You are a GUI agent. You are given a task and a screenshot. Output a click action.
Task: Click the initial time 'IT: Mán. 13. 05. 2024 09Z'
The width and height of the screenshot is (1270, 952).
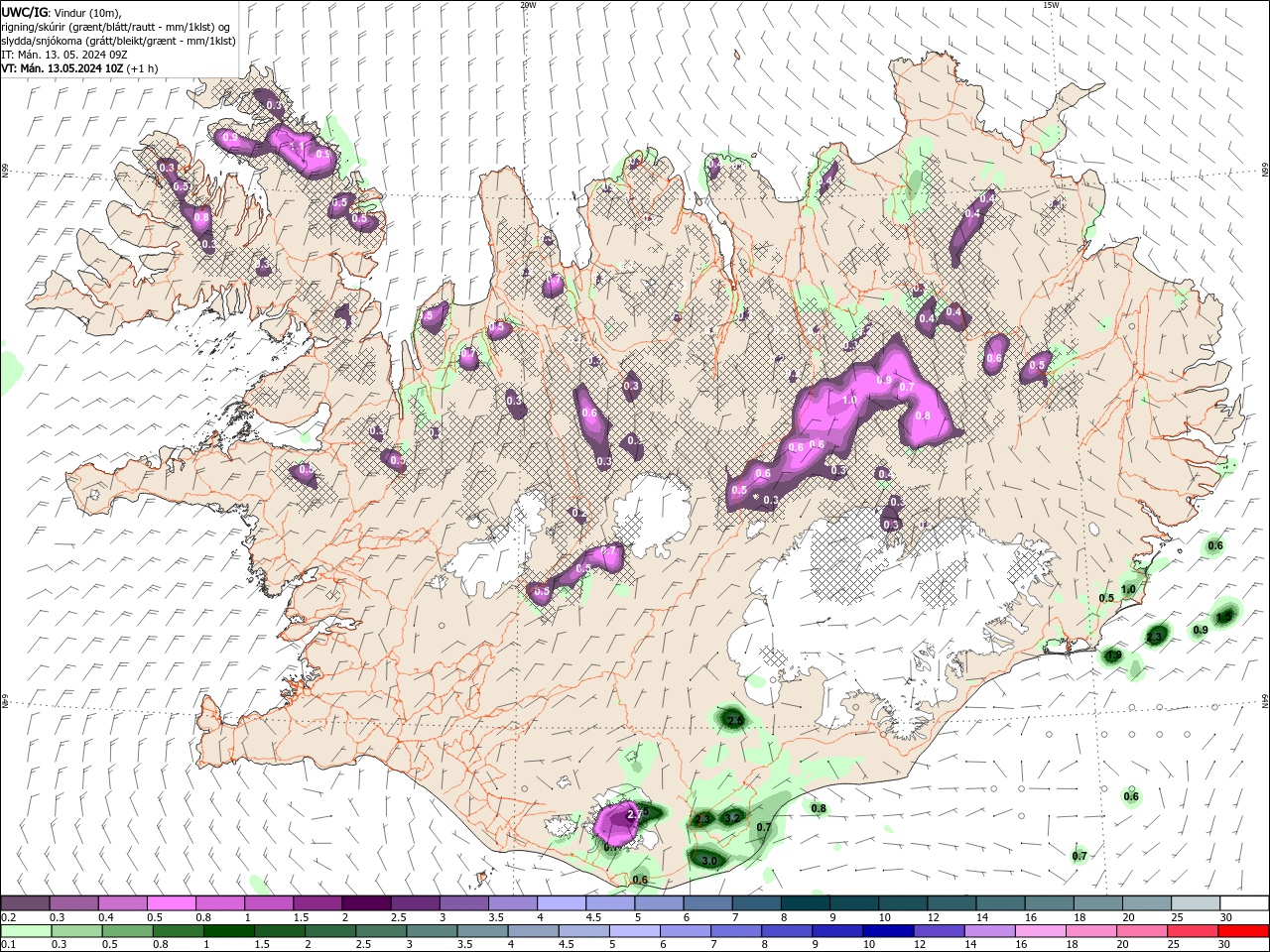63,55
